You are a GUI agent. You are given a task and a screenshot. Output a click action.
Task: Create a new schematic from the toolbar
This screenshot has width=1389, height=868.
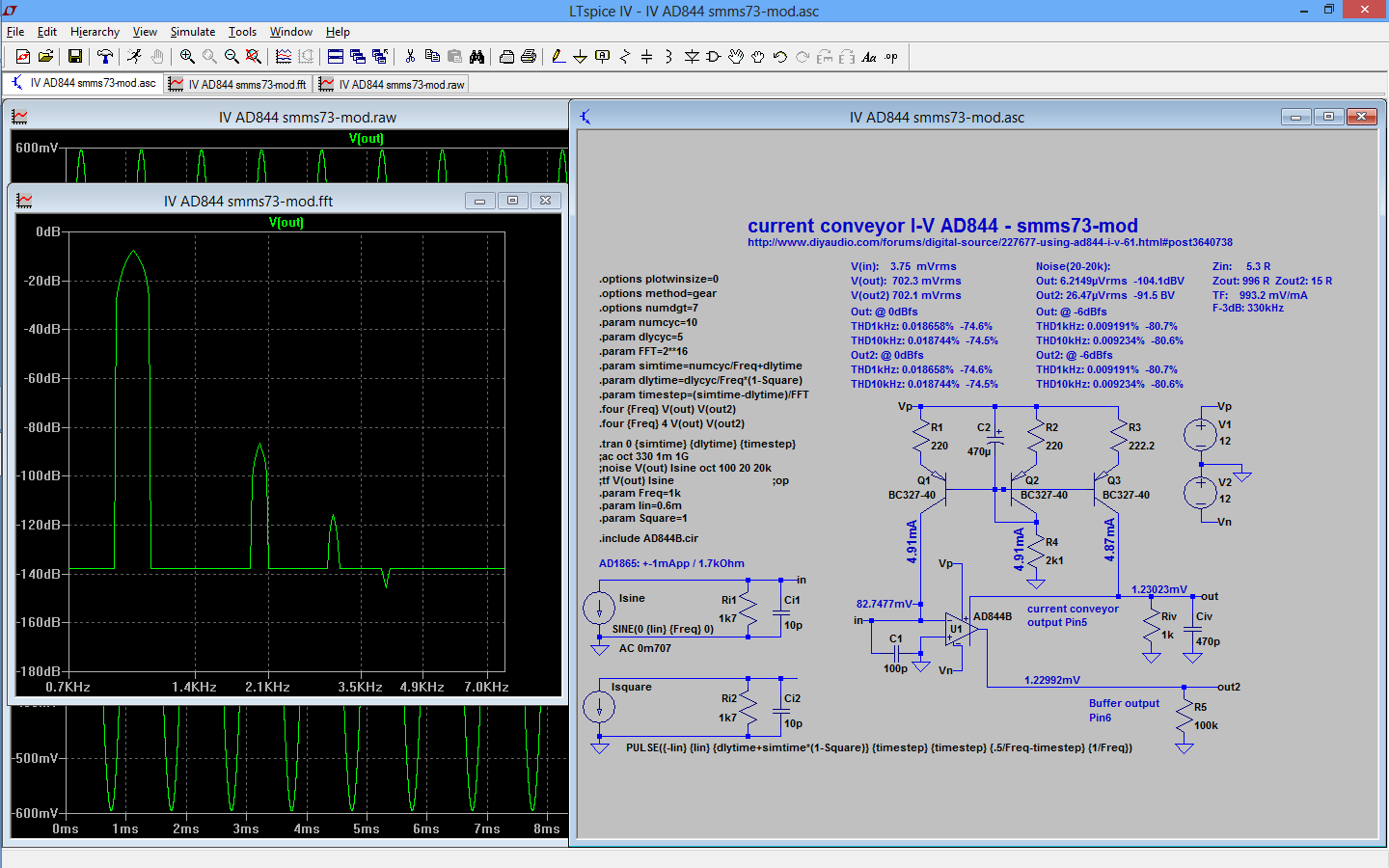click(23, 57)
